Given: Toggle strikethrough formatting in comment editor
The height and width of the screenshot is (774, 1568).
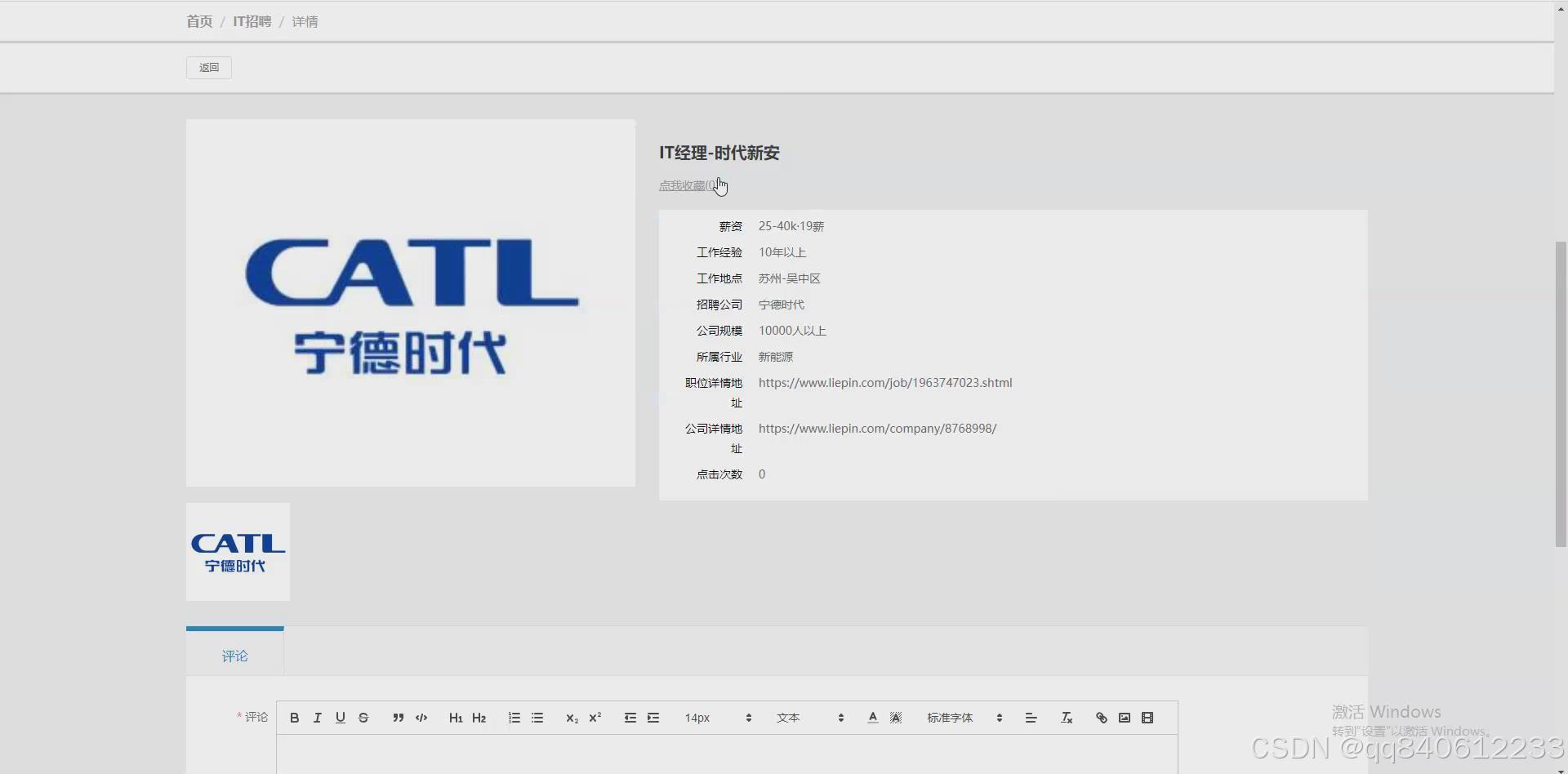Looking at the screenshot, I should [x=363, y=718].
